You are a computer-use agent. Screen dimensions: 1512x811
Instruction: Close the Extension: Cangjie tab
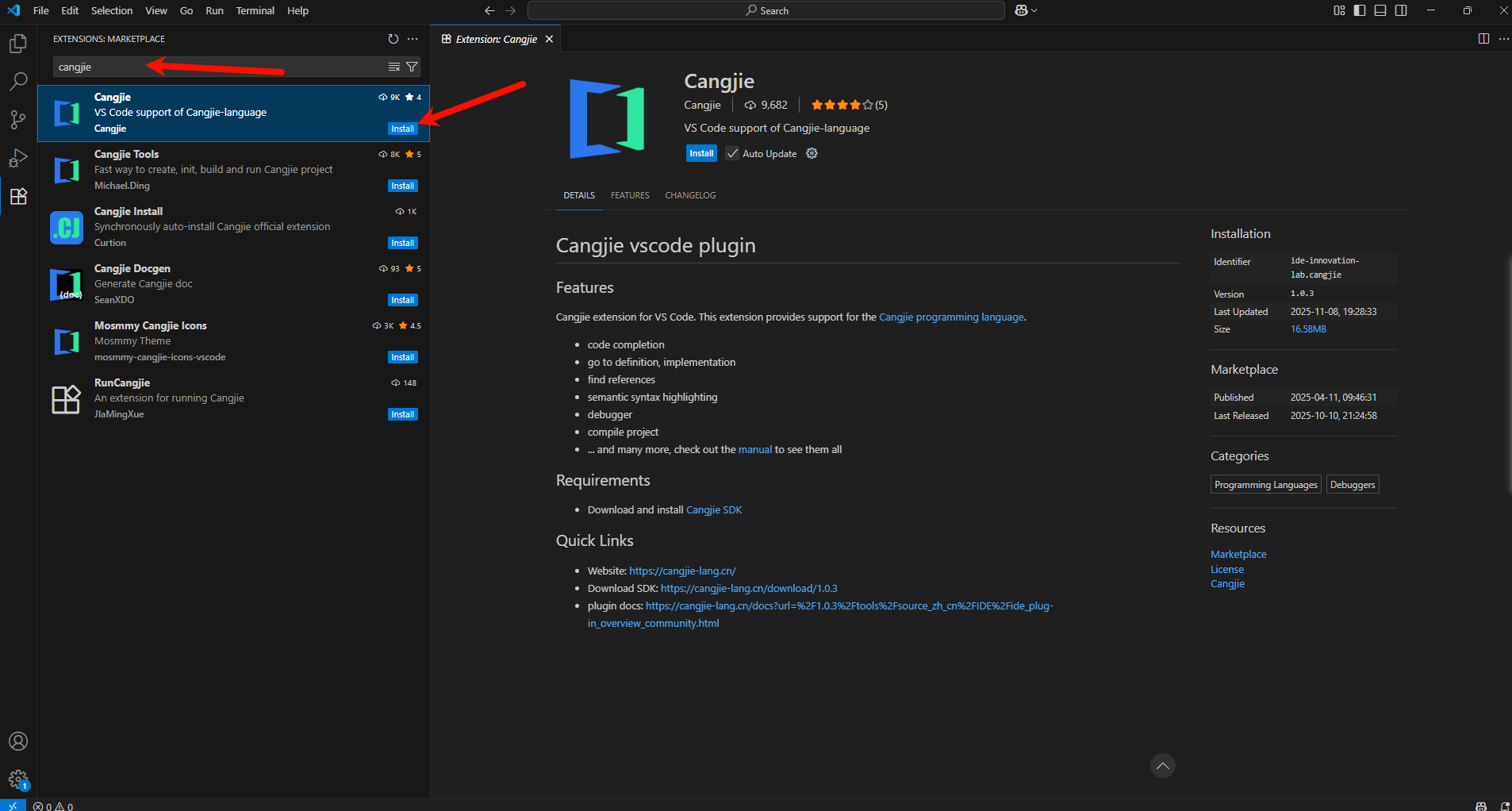tap(549, 39)
